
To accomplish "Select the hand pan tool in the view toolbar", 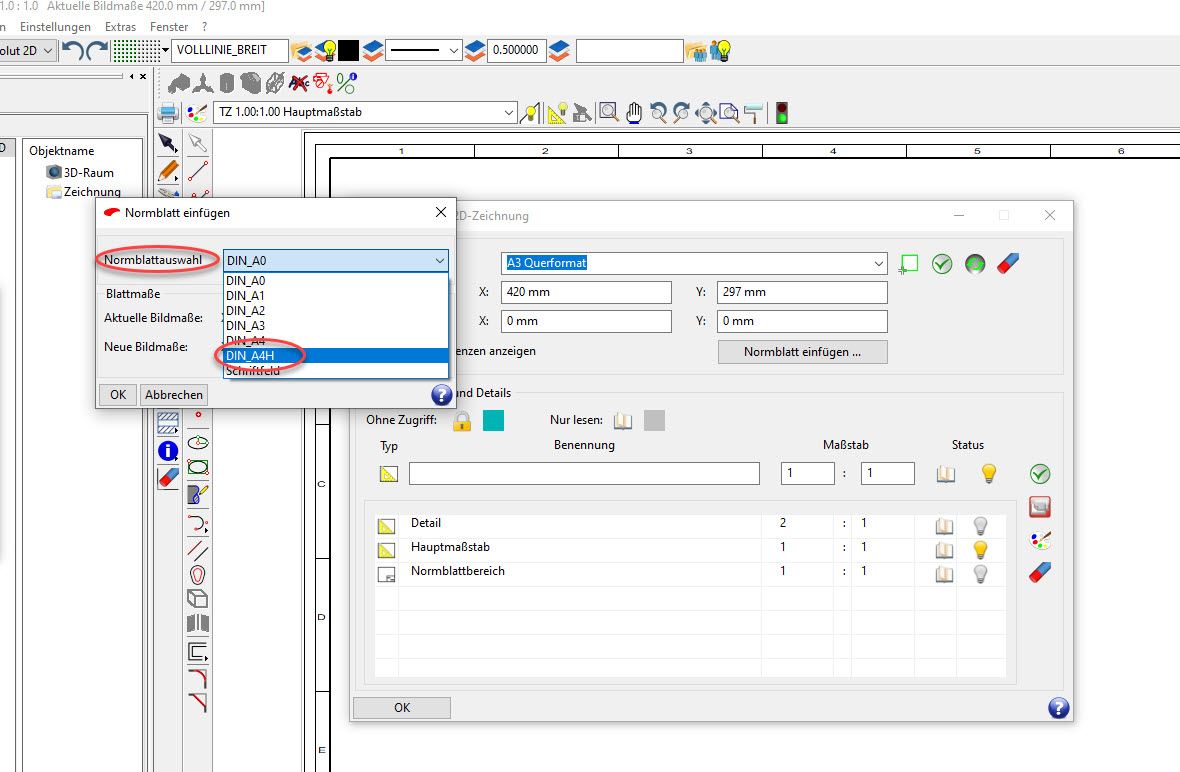I will pyautogui.click(x=634, y=113).
